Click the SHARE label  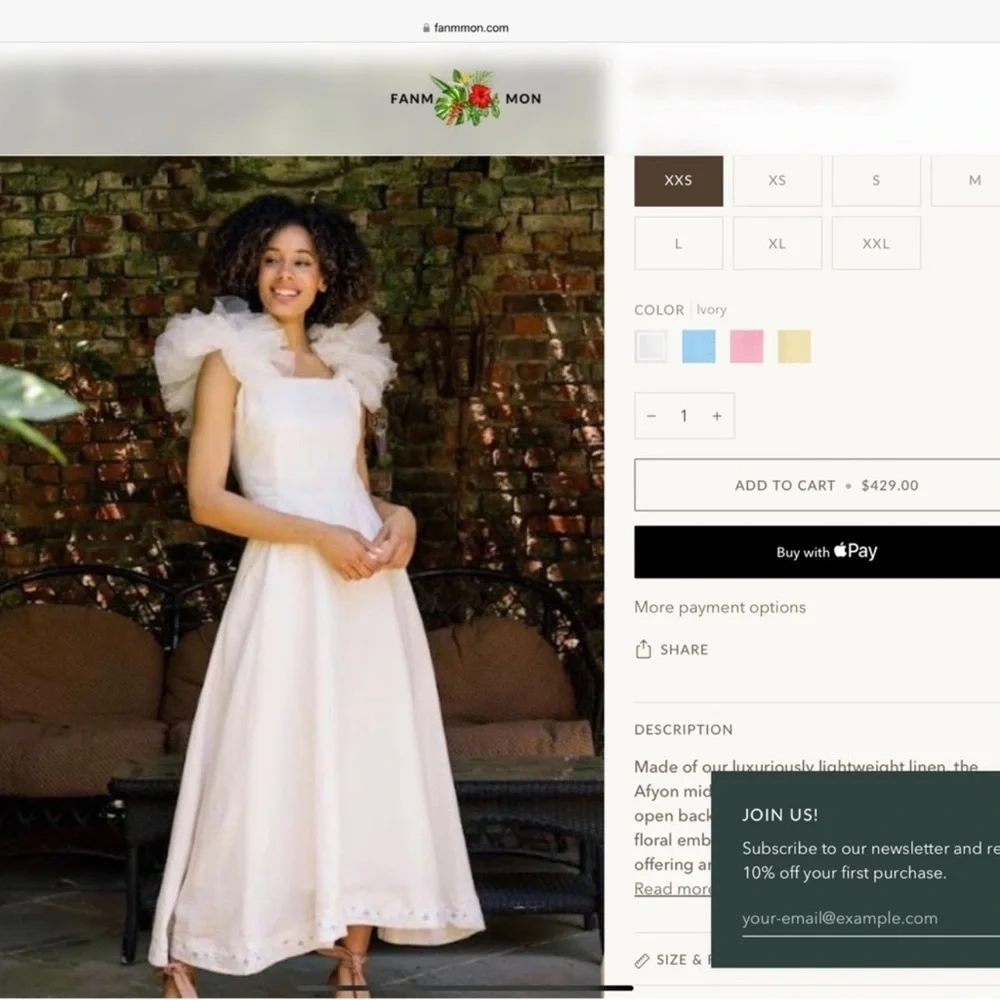684,650
